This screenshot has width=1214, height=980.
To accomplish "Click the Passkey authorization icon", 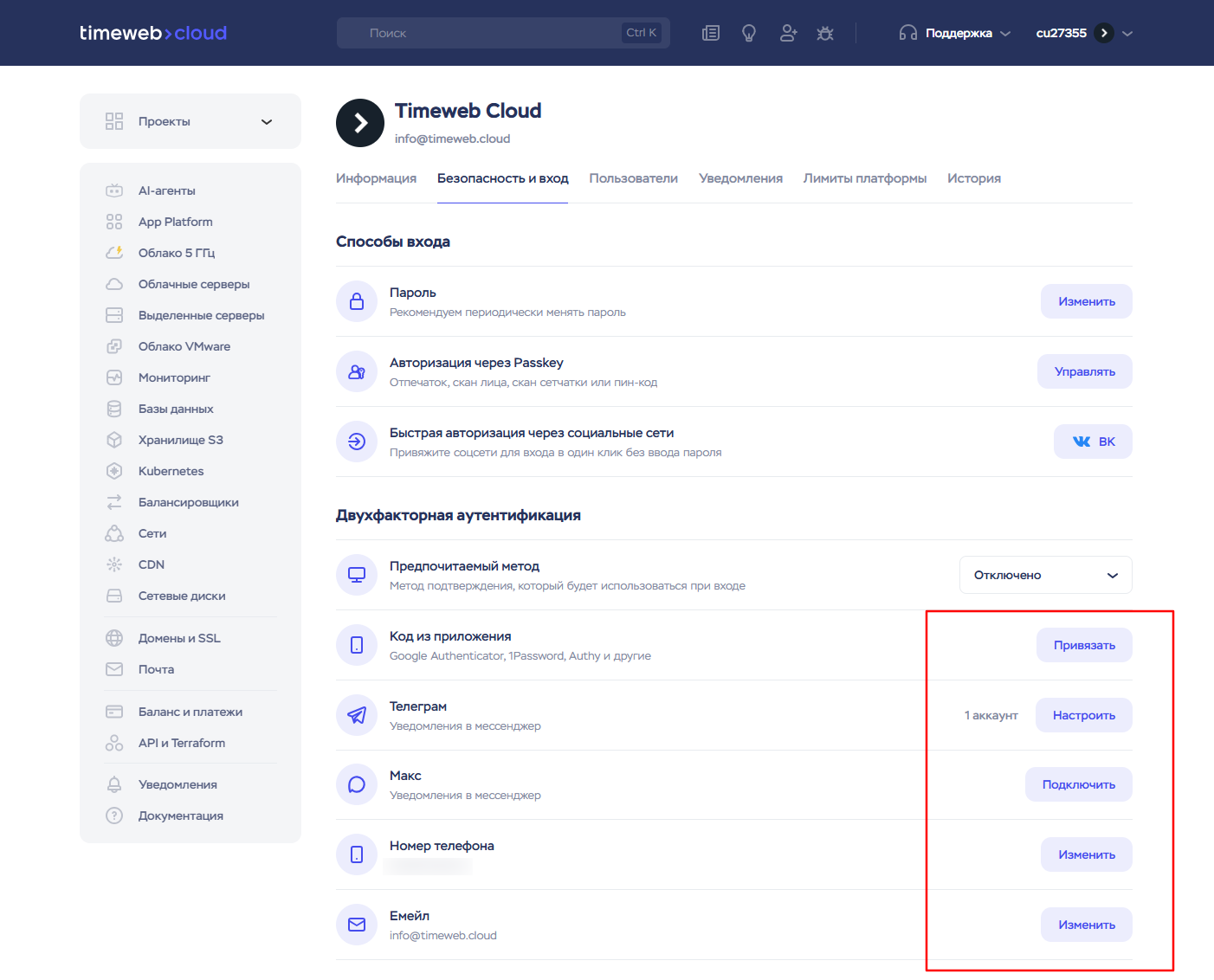I will coord(357,371).
